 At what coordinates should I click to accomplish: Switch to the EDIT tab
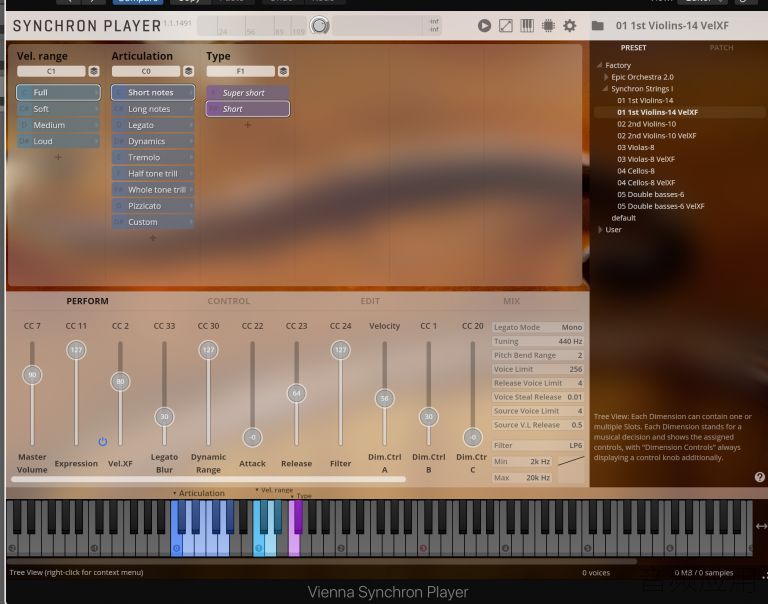(370, 301)
